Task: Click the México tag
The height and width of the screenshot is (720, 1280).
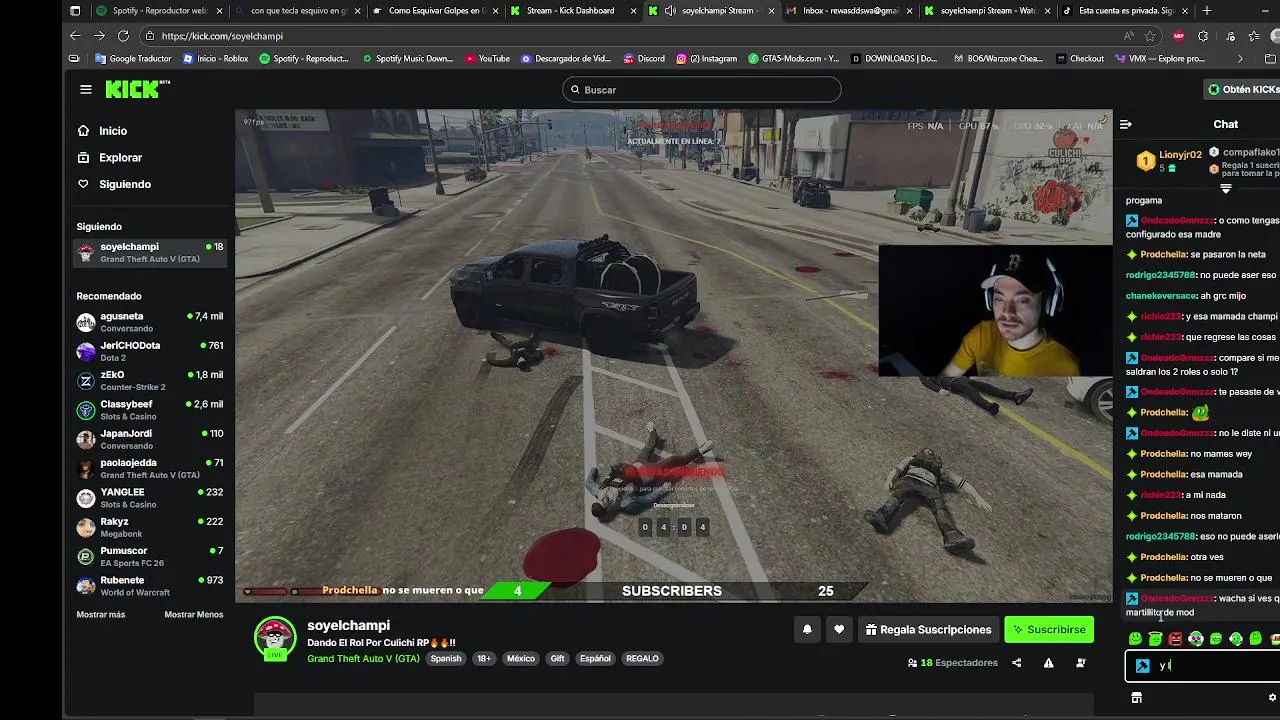Action: tap(520, 659)
